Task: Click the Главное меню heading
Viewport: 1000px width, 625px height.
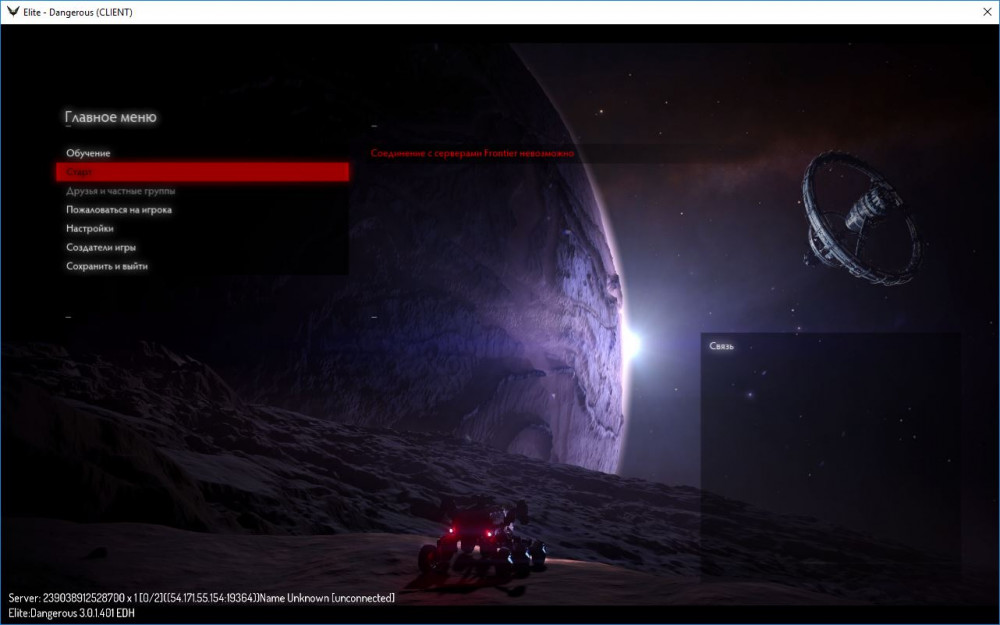Action: (110, 117)
